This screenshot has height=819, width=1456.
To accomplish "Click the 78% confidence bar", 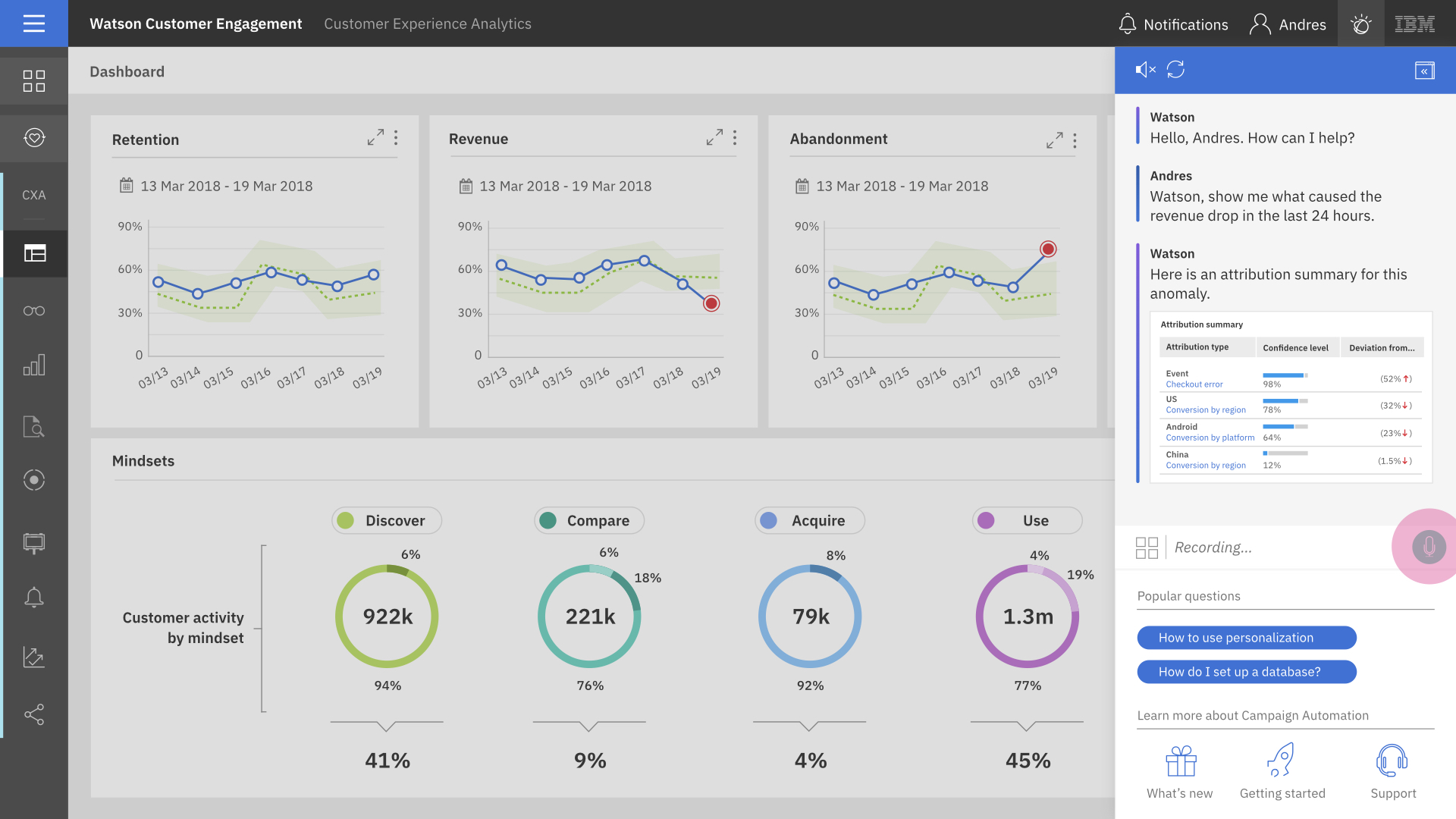I will (1285, 401).
